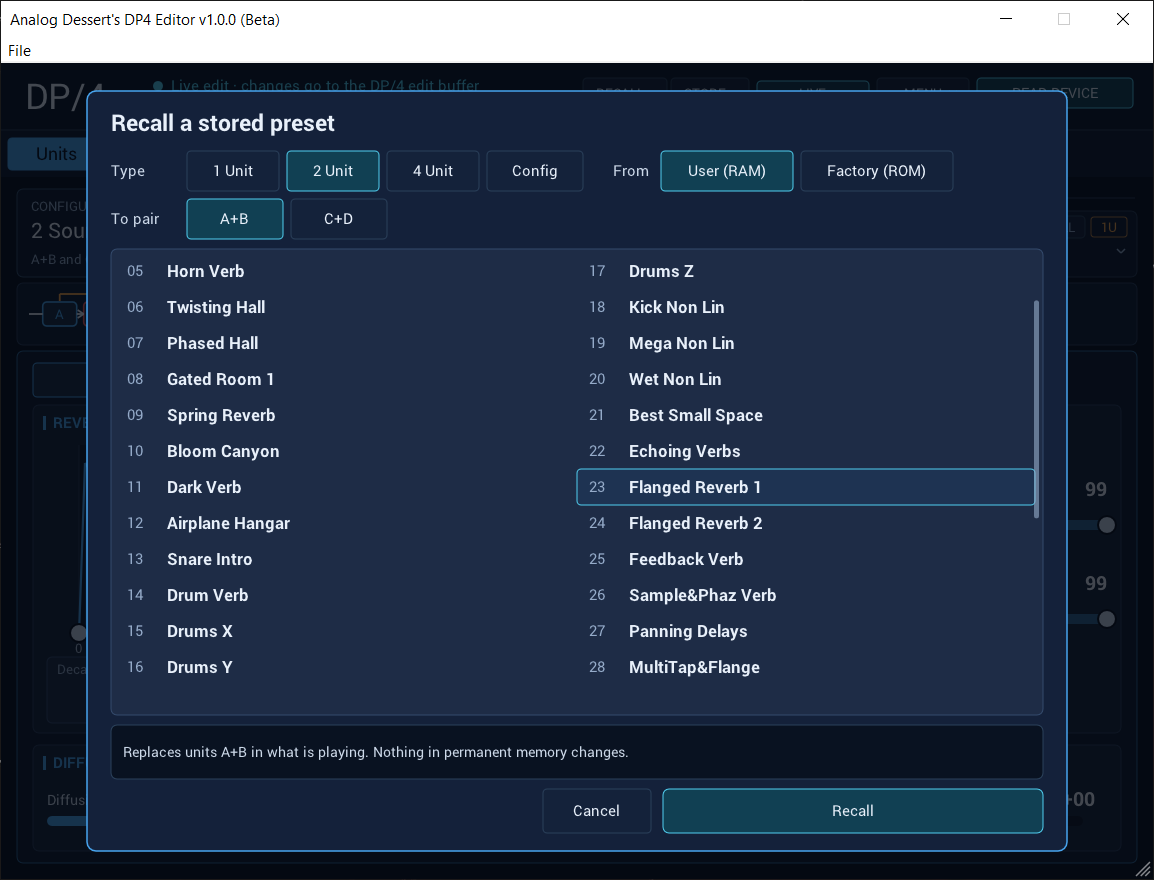Select preset 09 Spring Reverb
The width and height of the screenshot is (1154, 880).
click(344, 415)
